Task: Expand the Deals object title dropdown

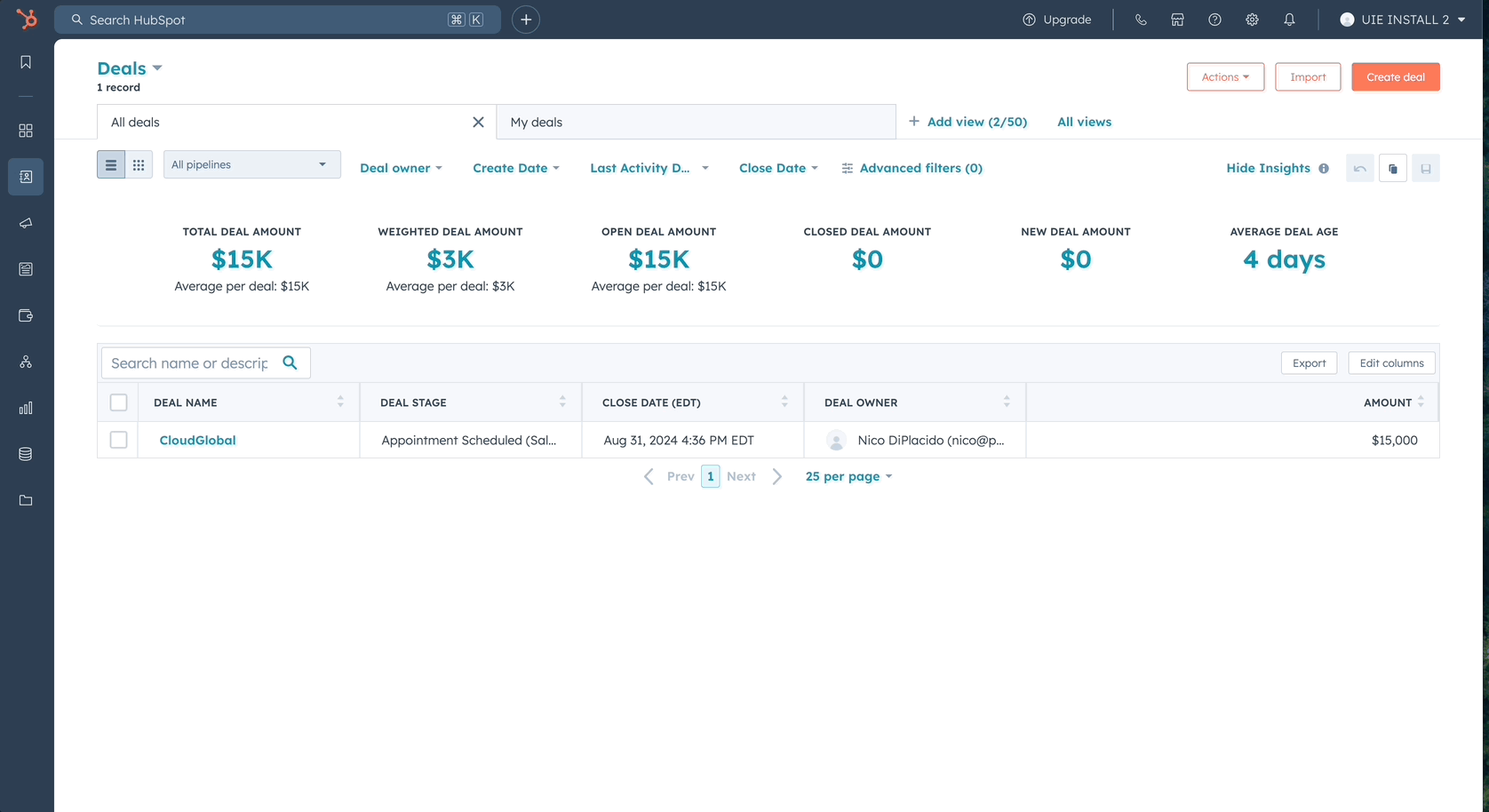Action: (x=130, y=68)
